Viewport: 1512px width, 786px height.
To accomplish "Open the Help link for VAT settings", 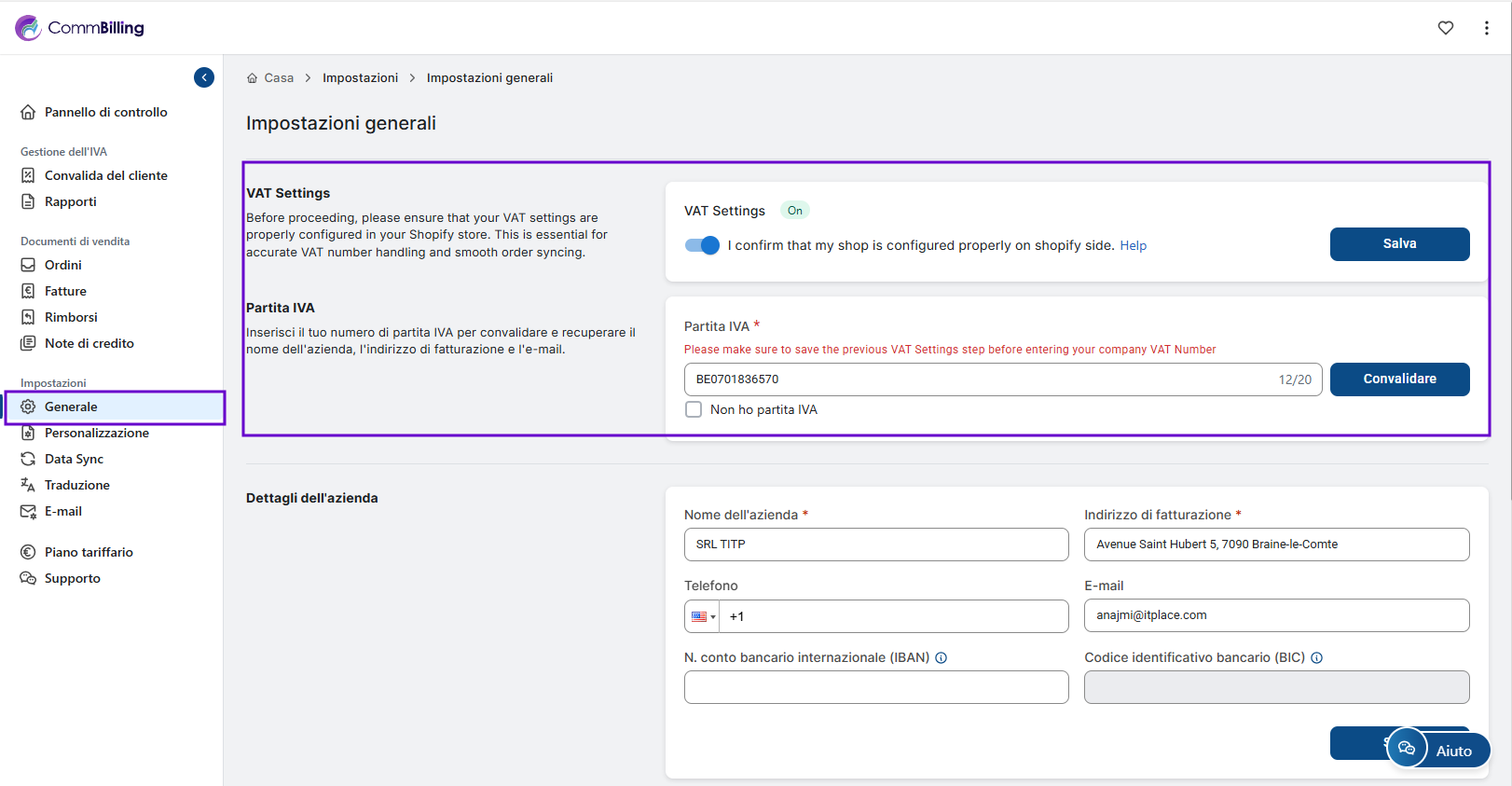I will tap(1133, 246).
